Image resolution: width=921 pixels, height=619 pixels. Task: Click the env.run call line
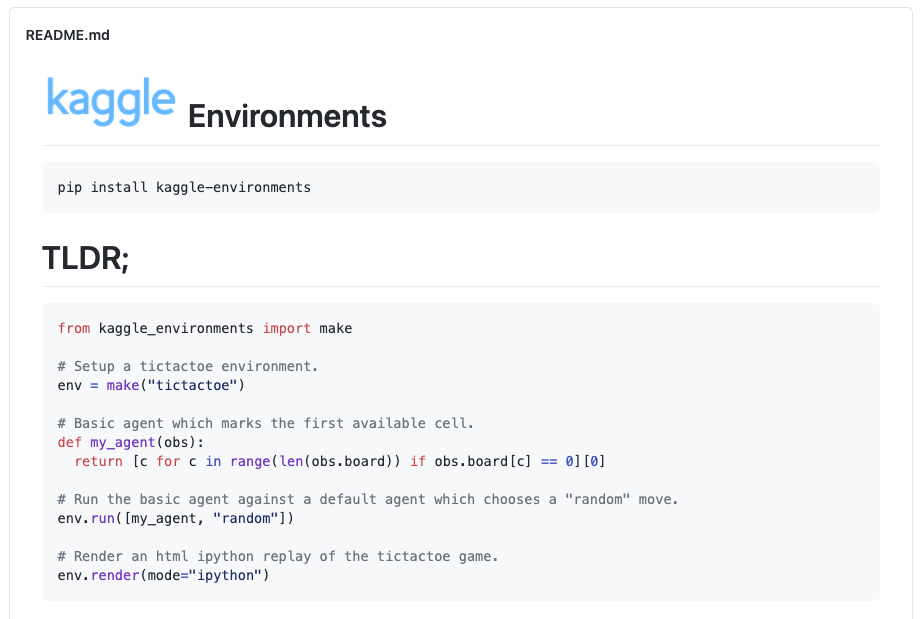tap(176, 519)
